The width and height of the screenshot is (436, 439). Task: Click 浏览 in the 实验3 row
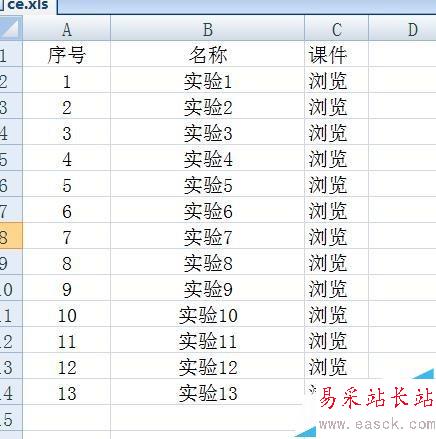pyautogui.click(x=336, y=133)
